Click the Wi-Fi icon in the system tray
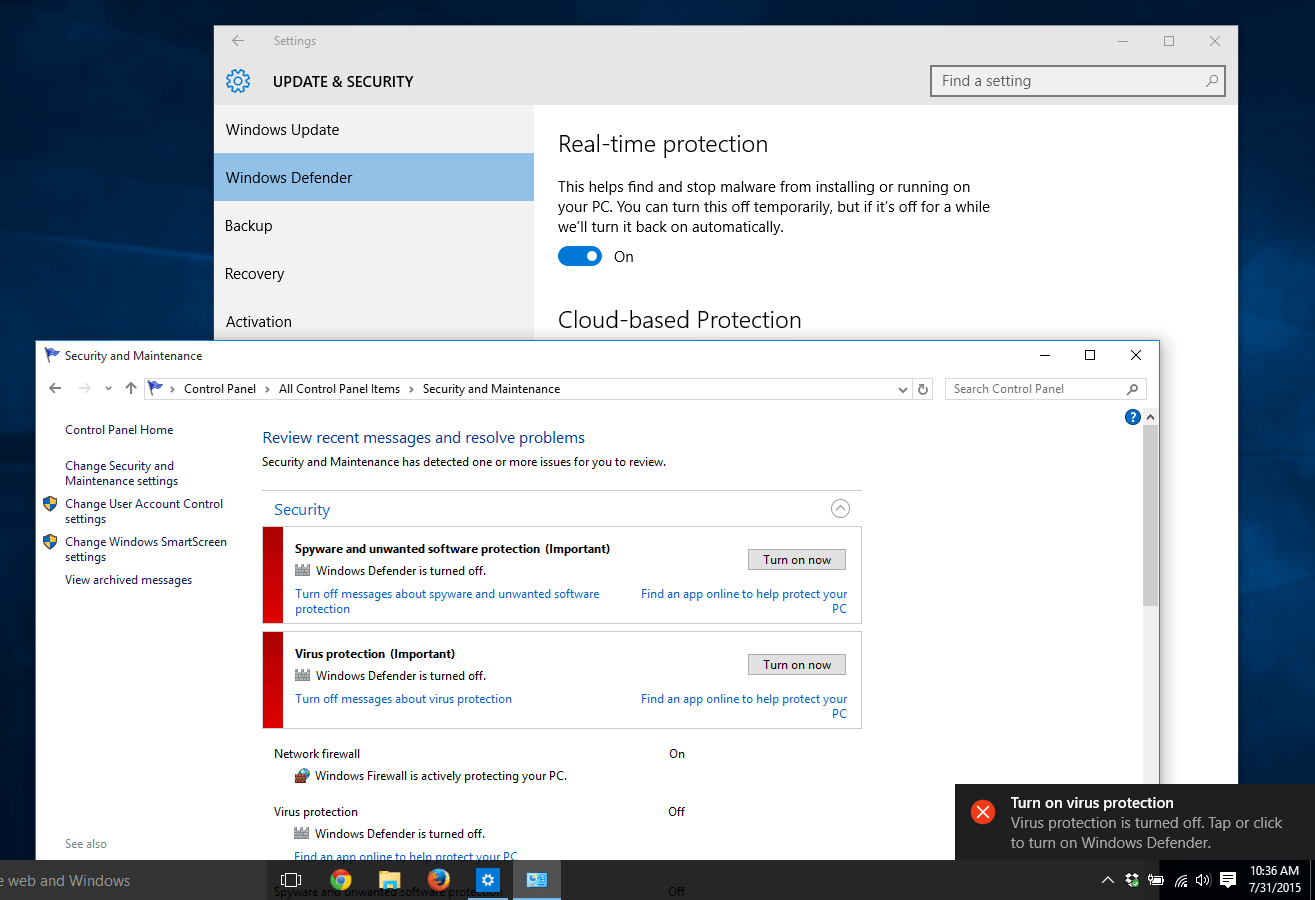Screen dimensions: 1315x900 tap(1179, 880)
